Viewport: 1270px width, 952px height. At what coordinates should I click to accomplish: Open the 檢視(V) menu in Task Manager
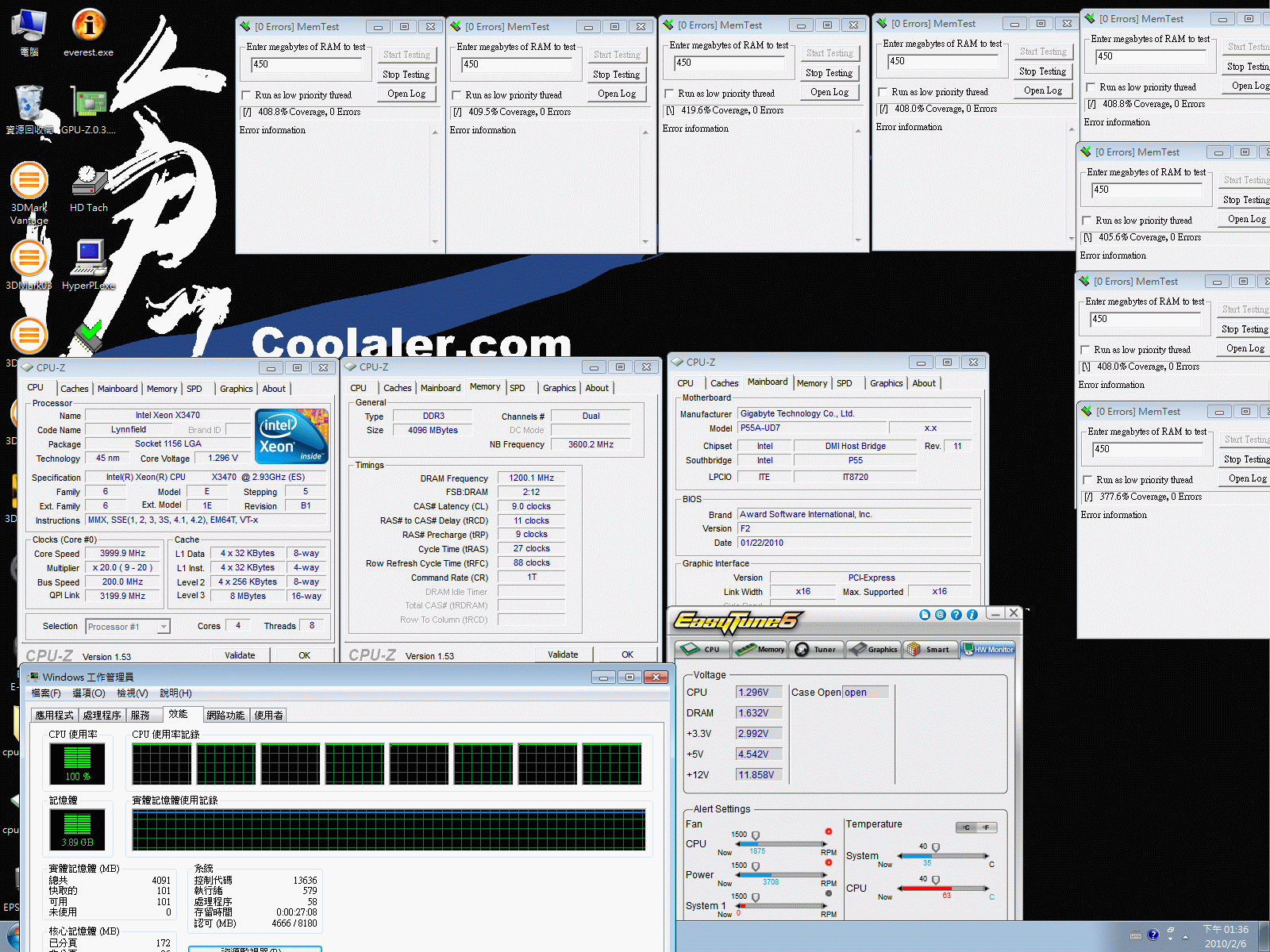tap(133, 693)
